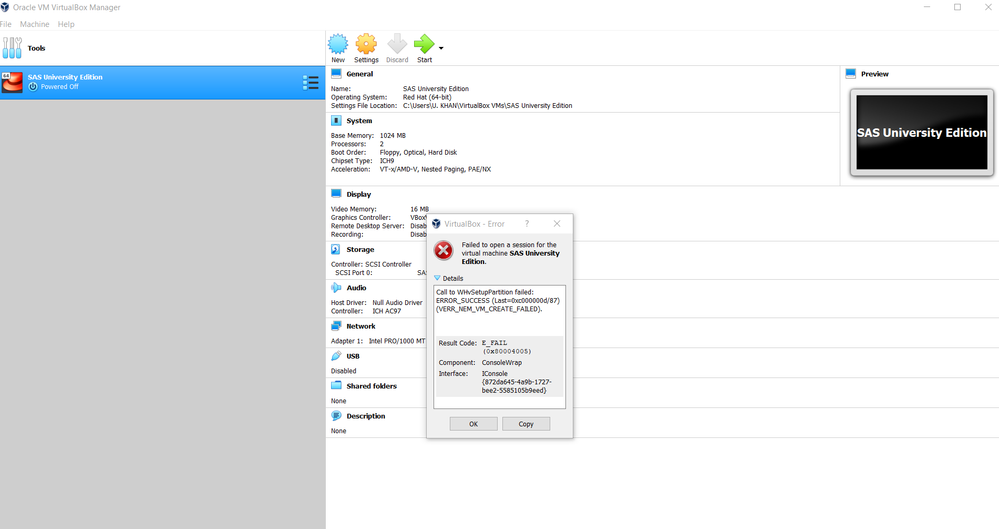Close the VirtualBox Error dialog
This screenshot has width=999, height=529.
tap(557, 224)
